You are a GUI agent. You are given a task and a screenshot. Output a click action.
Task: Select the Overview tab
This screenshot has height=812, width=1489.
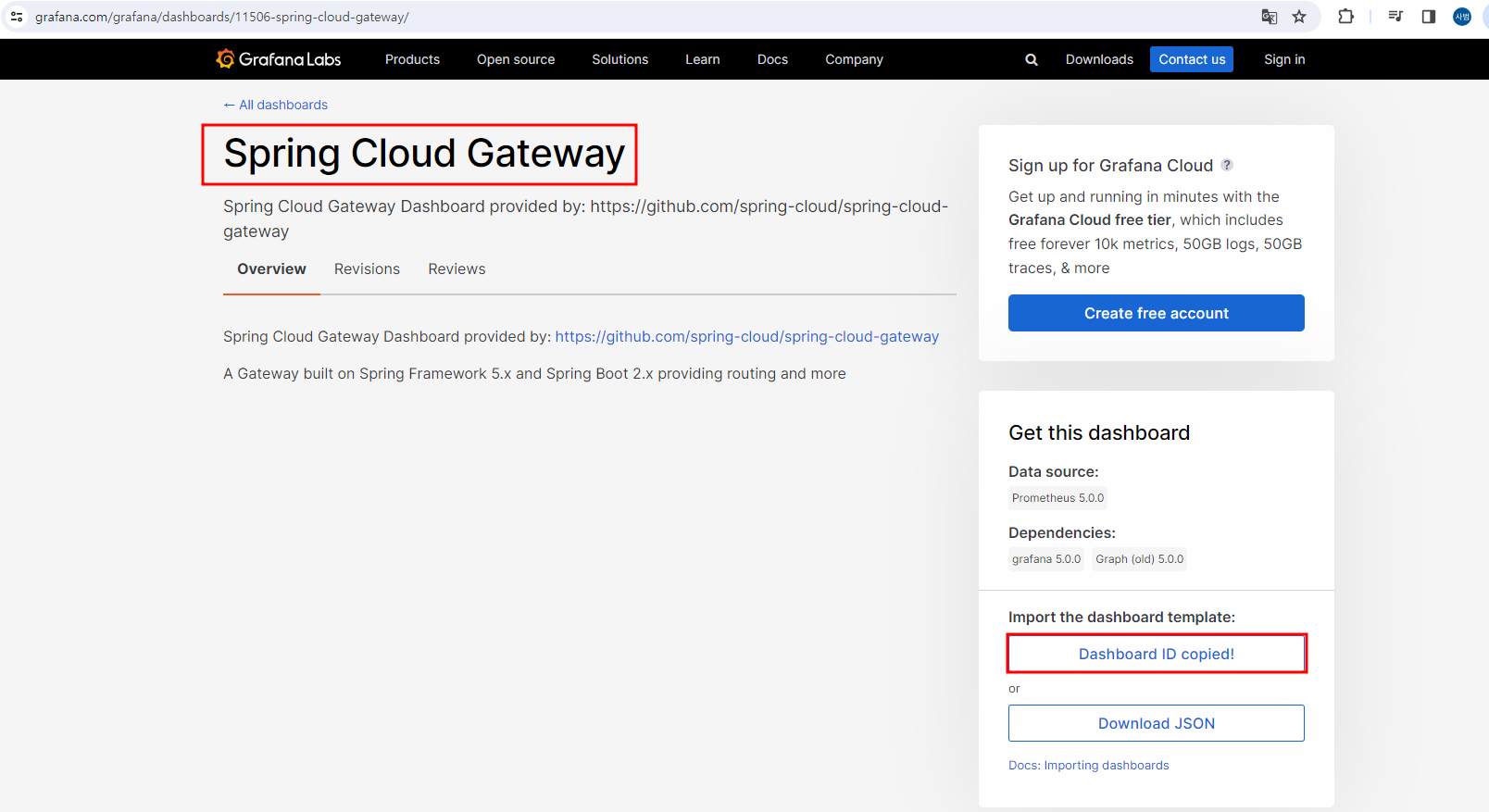271,269
